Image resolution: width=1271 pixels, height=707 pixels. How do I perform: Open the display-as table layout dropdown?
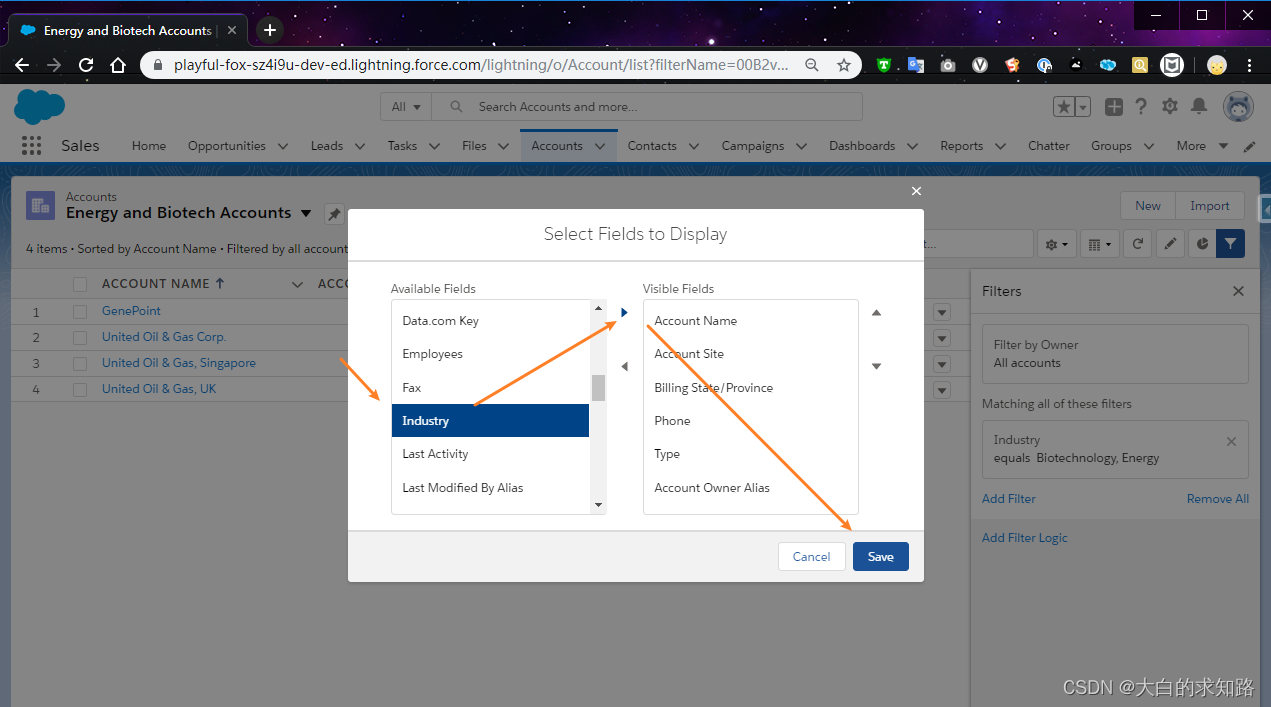click(1099, 243)
